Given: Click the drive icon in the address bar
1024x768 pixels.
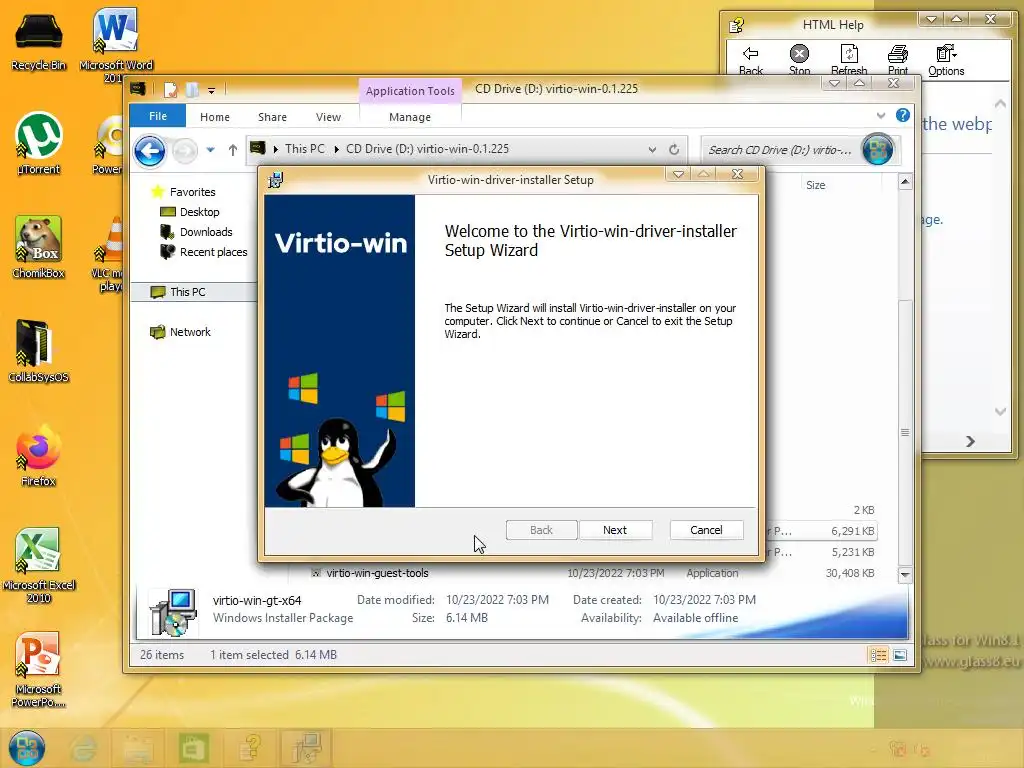Looking at the screenshot, I should (x=258, y=148).
